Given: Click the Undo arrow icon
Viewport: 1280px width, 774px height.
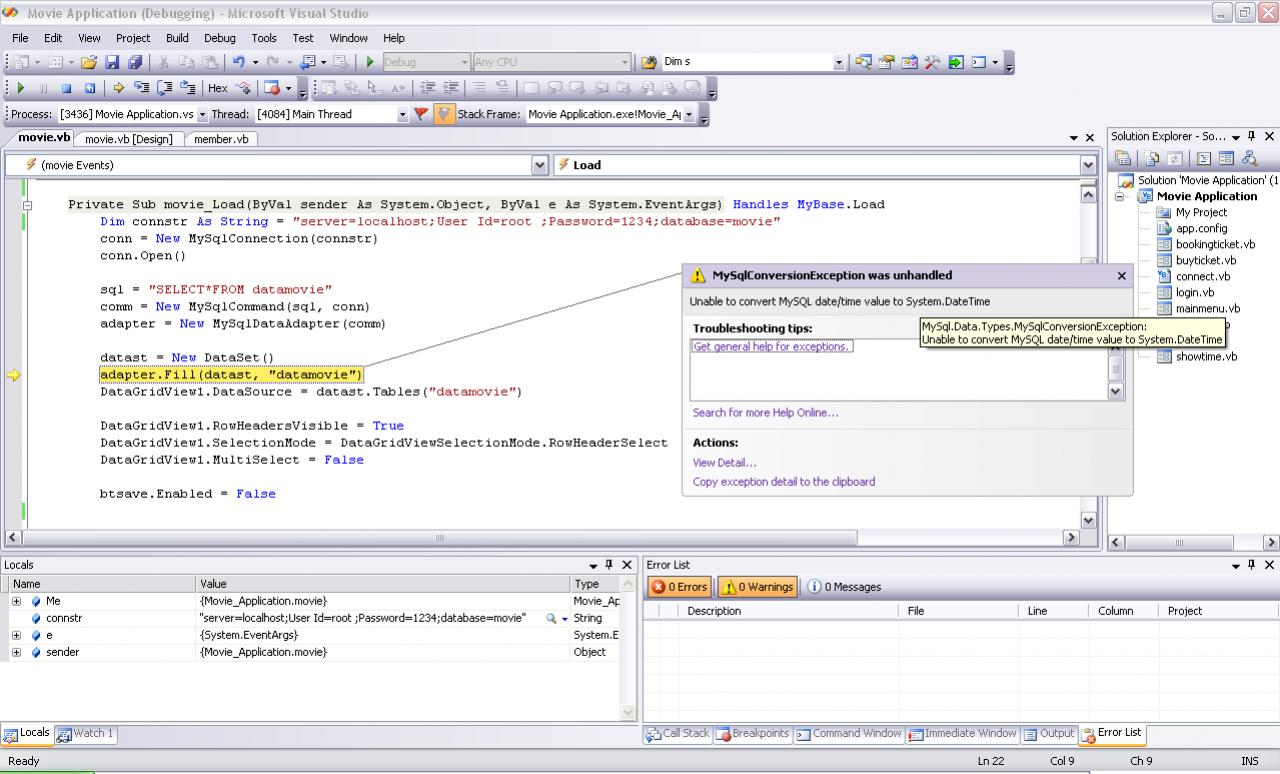Looking at the screenshot, I should [x=239, y=62].
